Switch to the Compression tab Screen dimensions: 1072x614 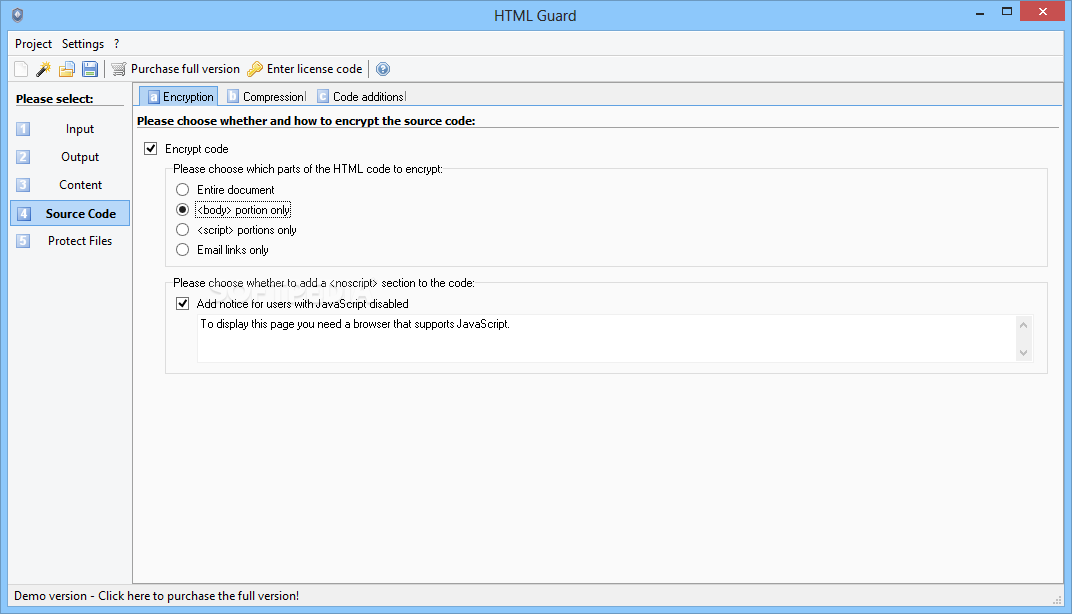[x=267, y=96]
